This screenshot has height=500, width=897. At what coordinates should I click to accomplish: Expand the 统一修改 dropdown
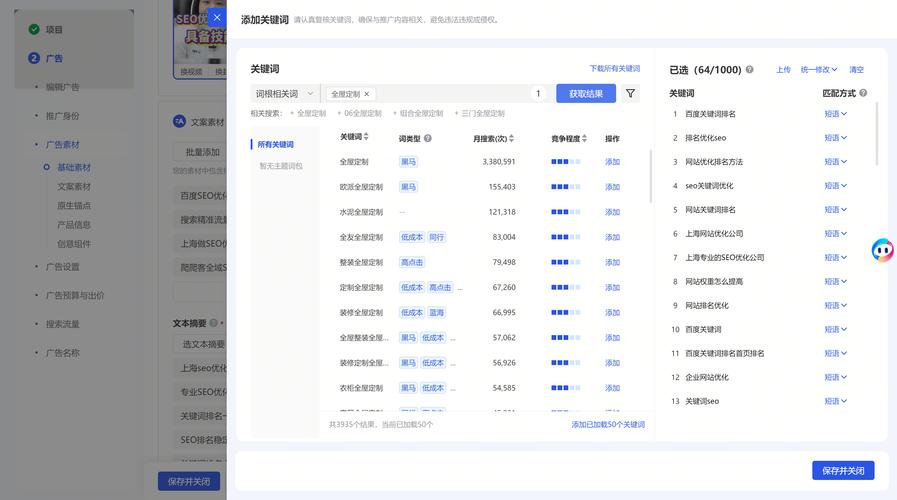[x=819, y=70]
